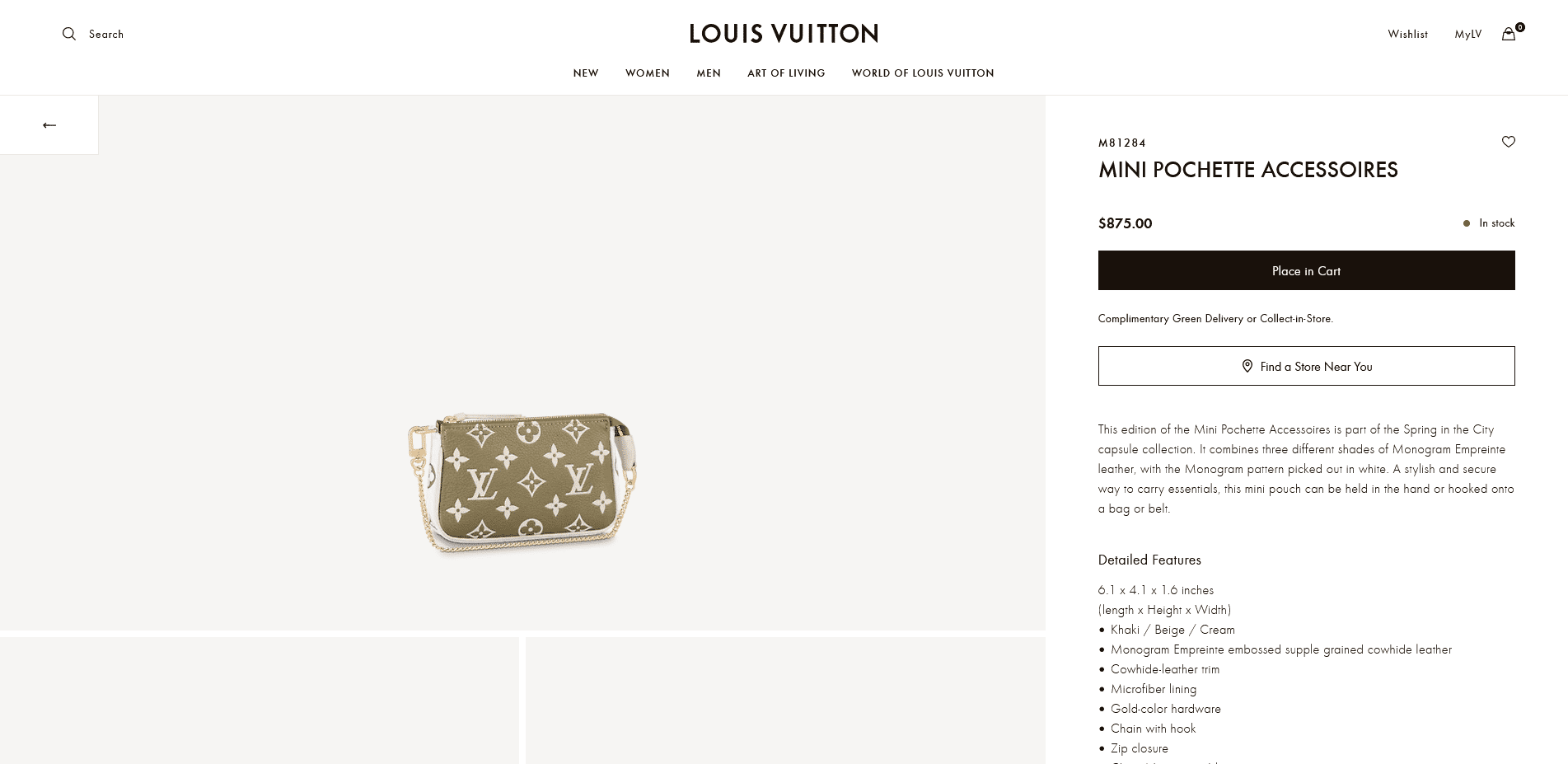1568x764 pixels.
Task: Add product to wishlist via heart icon
Action: click(x=1509, y=142)
